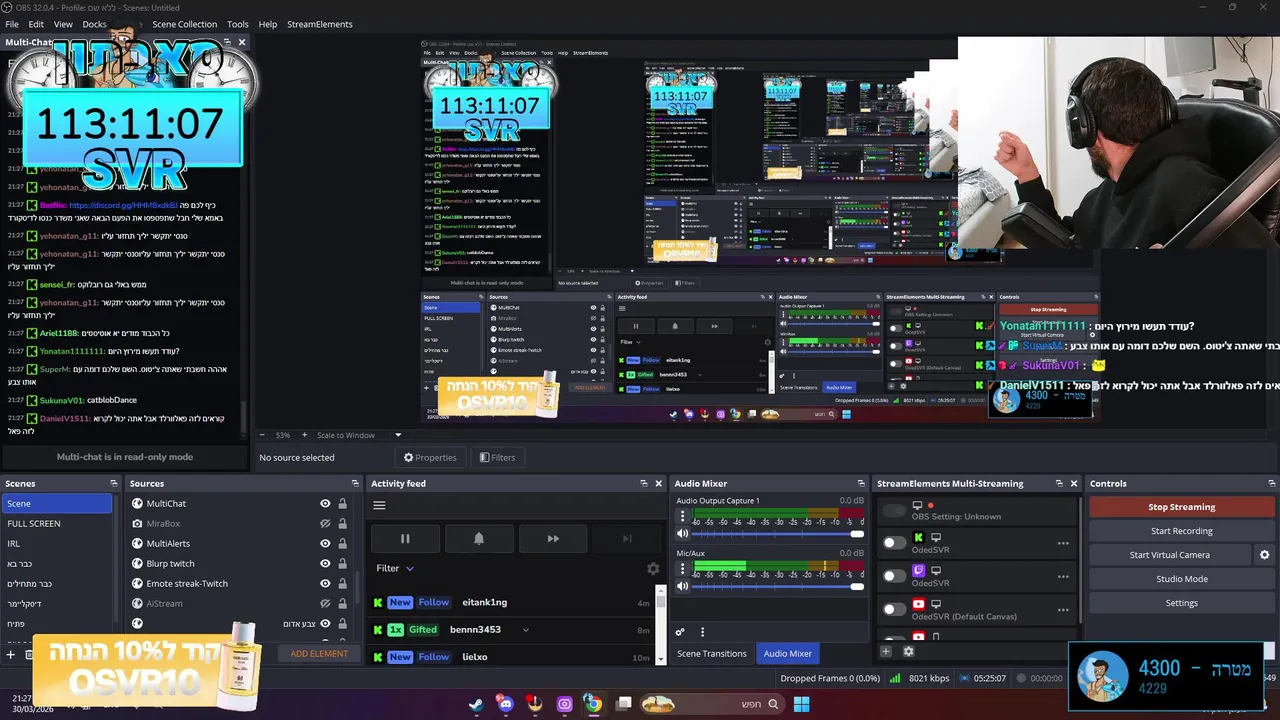Adjust Audio Output Capture 1 volume slider
The width and height of the screenshot is (1280, 720).
tap(777, 534)
